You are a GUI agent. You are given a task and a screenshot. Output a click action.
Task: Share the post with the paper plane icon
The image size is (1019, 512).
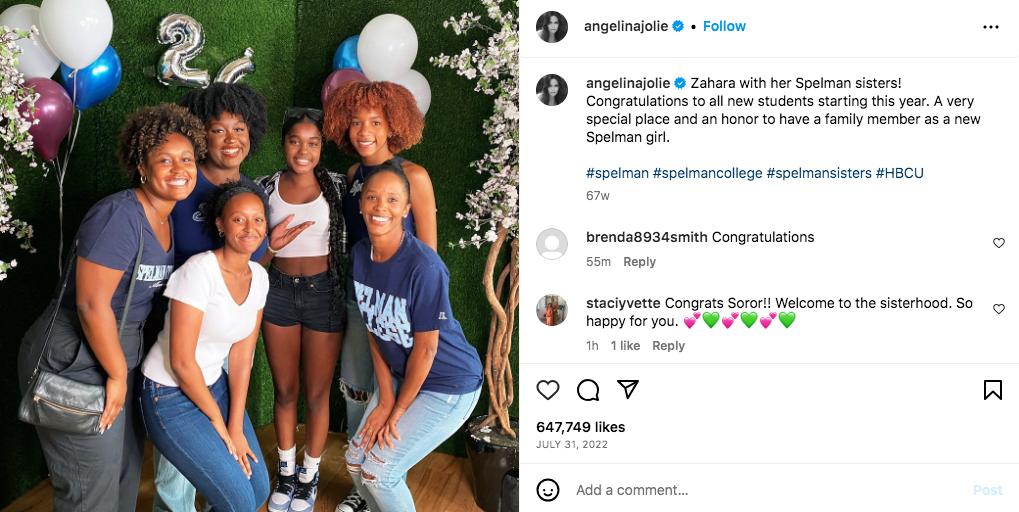tap(627, 390)
